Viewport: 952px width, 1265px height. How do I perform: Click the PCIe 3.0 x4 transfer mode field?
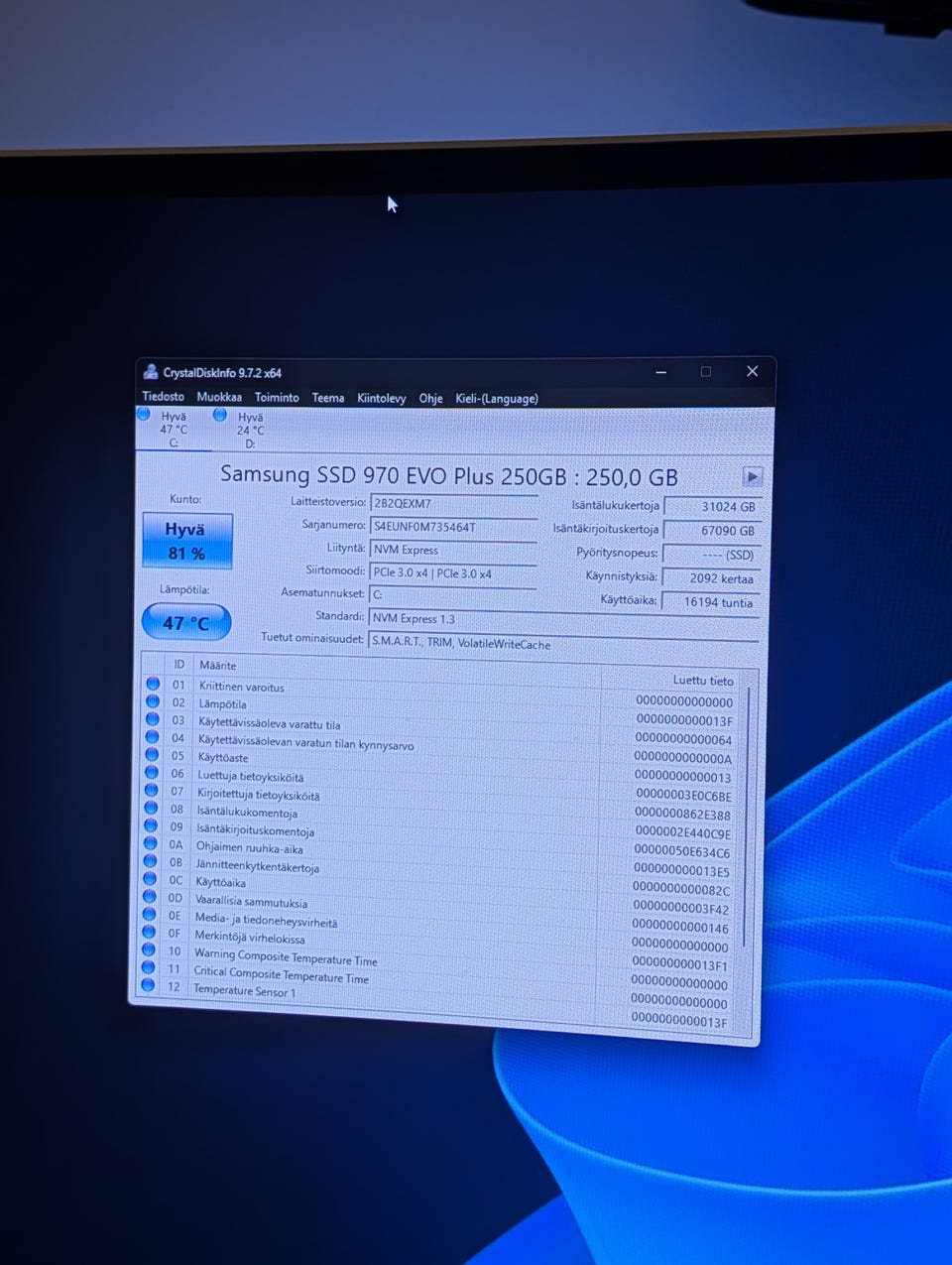453,572
